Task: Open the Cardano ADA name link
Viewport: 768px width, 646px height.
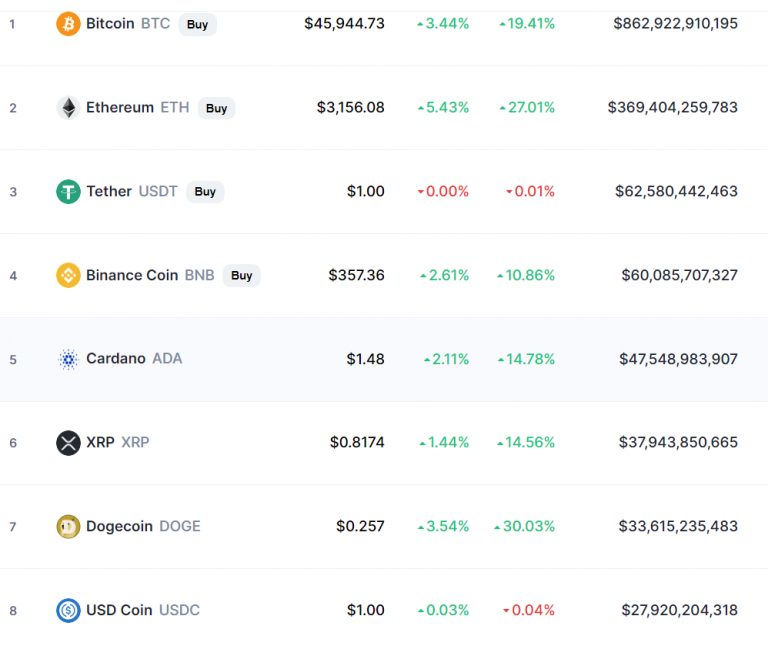Action: (133, 359)
